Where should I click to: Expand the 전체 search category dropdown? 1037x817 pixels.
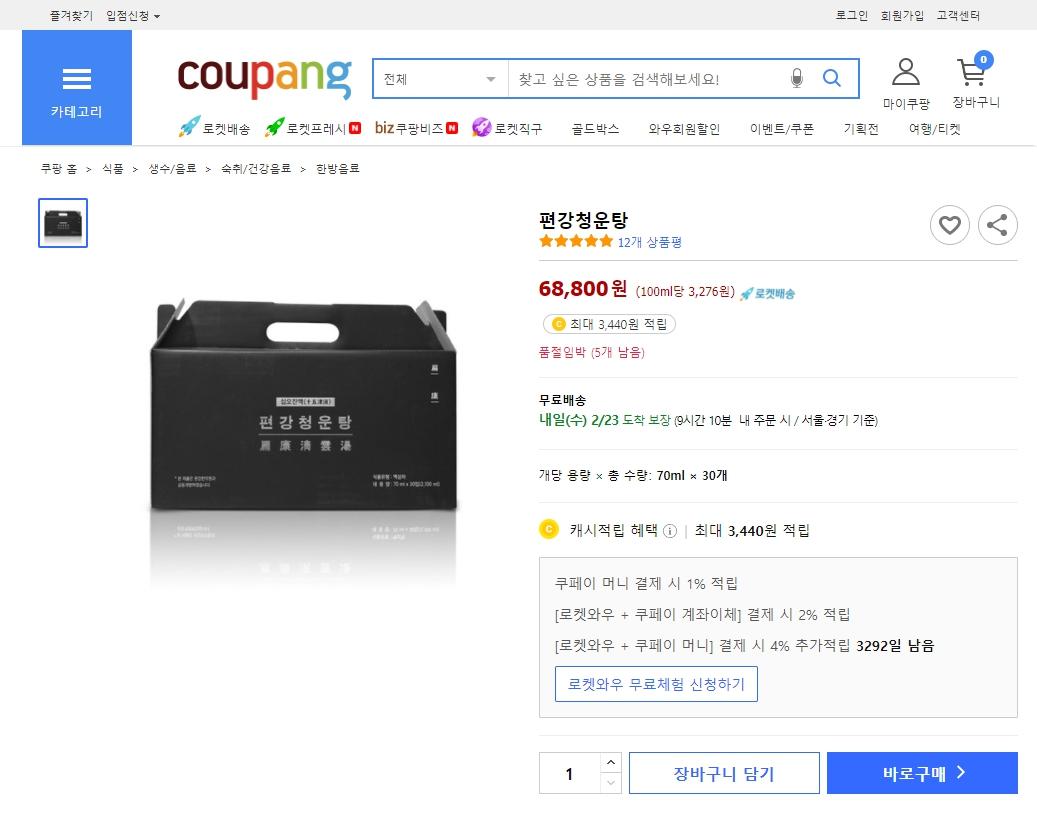pos(440,79)
